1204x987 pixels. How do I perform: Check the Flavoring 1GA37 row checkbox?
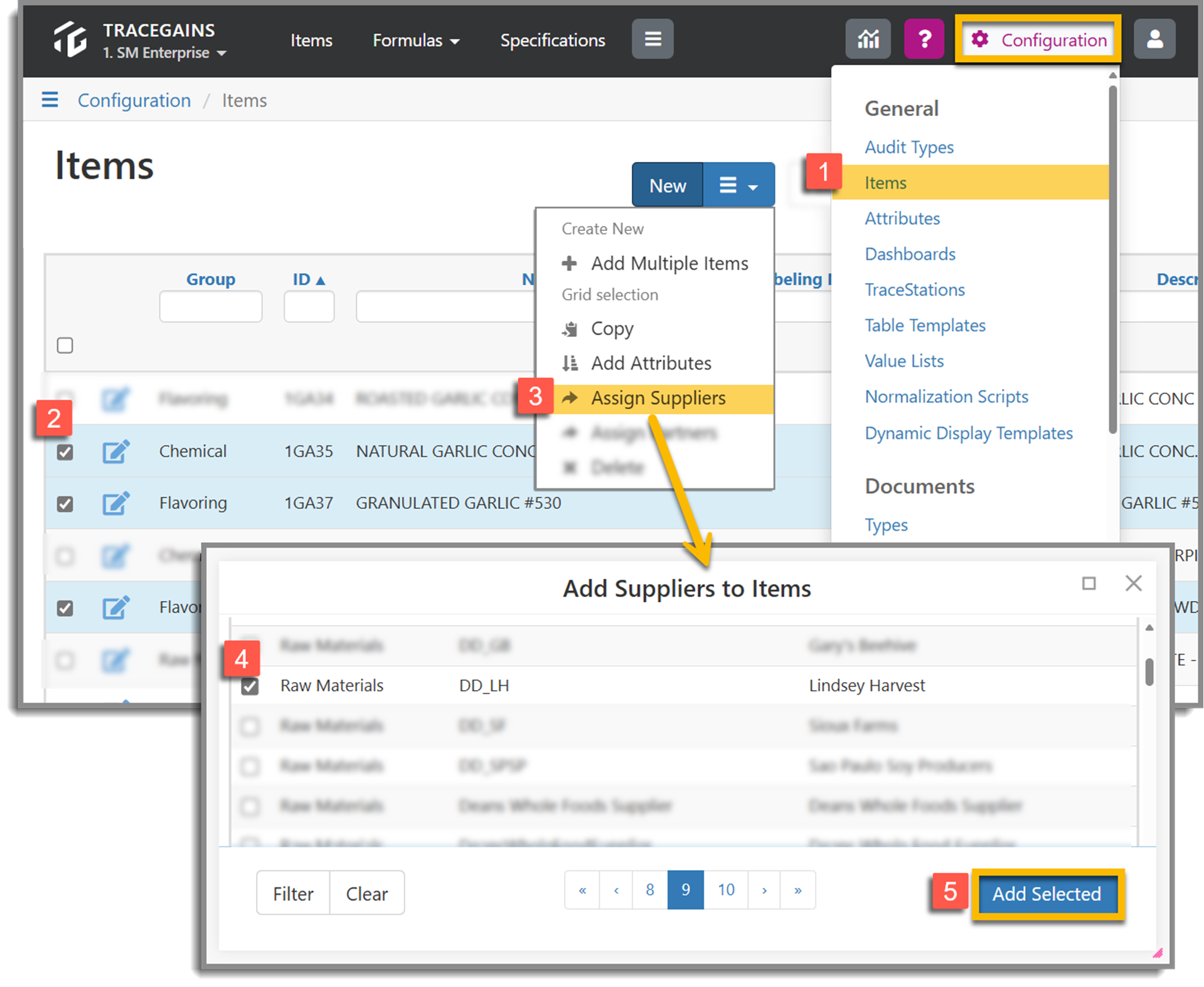tap(65, 503)
